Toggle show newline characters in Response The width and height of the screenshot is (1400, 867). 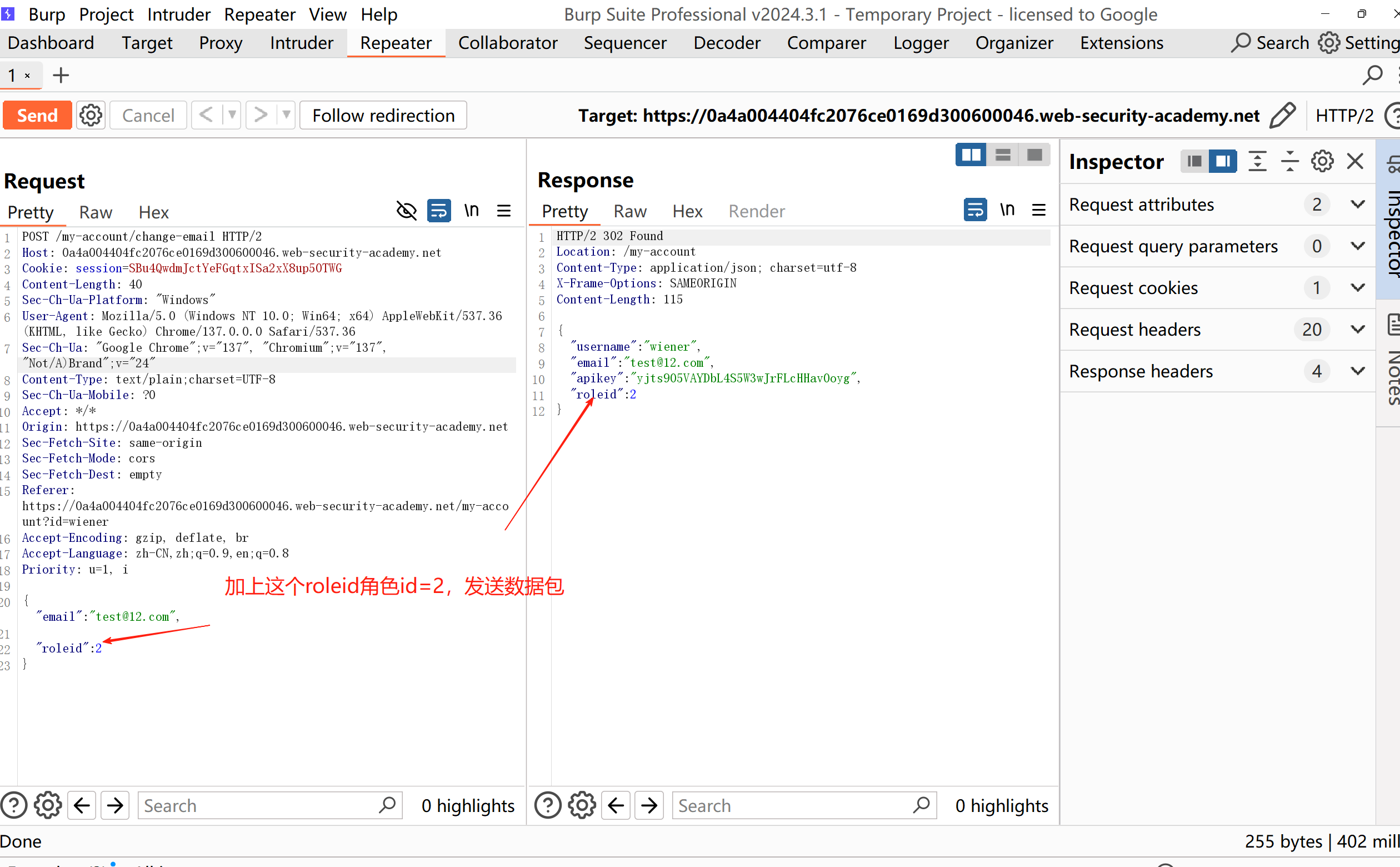1007,210
